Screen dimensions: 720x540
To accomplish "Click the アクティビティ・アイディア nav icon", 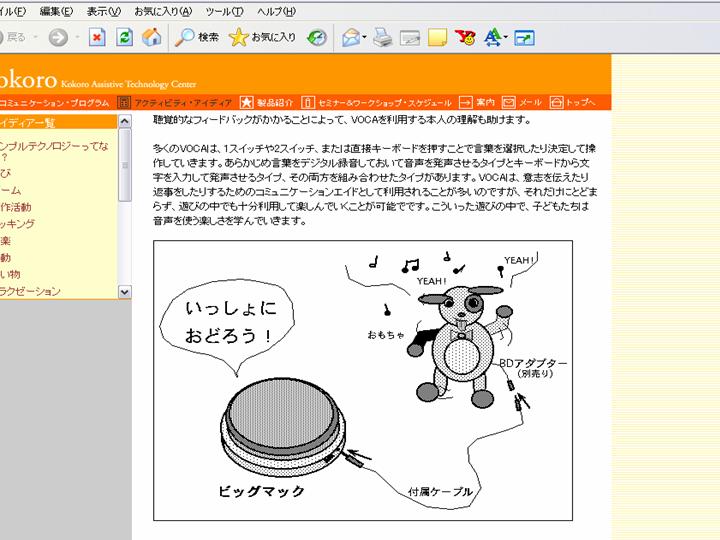I will [124, 102].
